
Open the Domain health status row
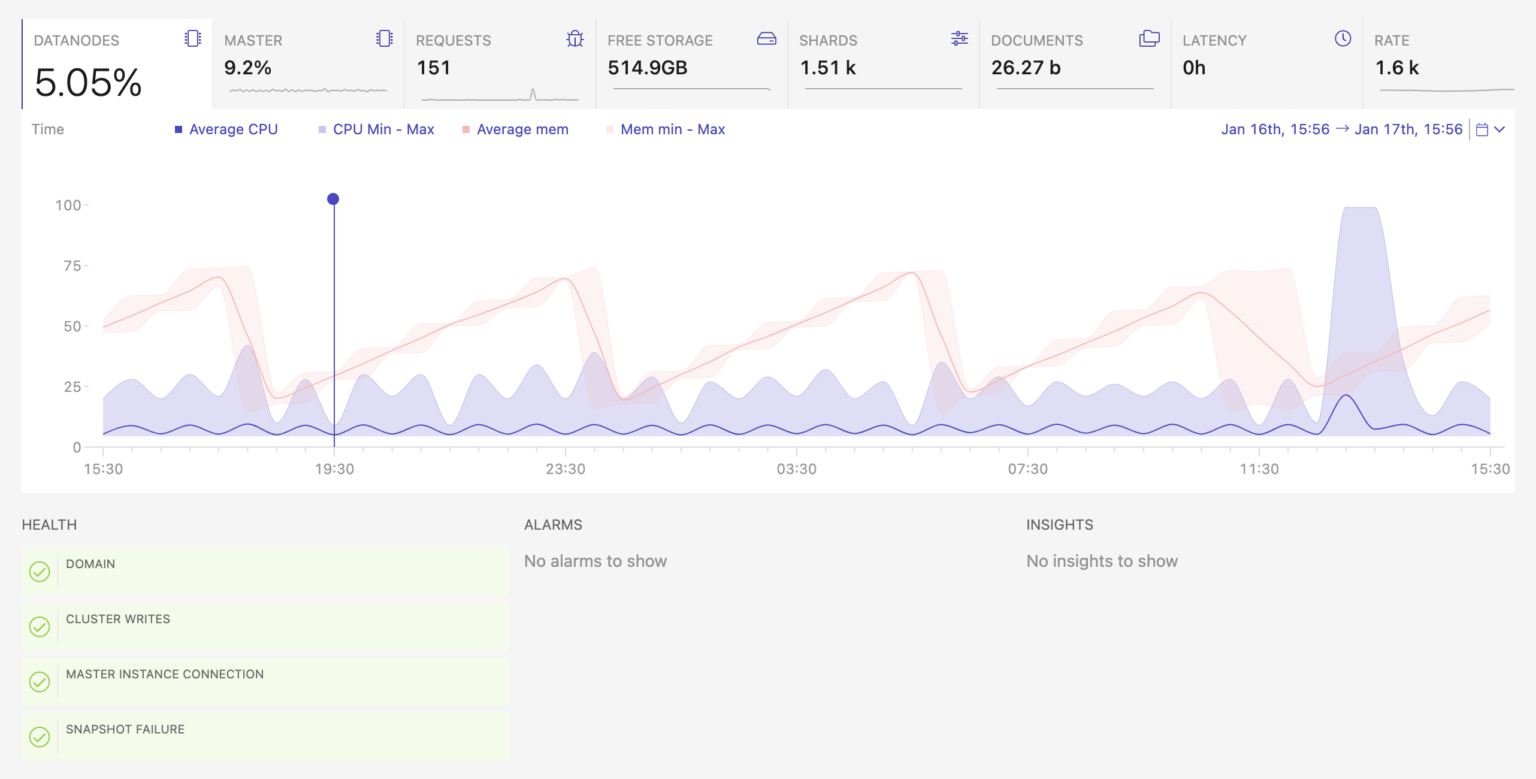point(265,571)
